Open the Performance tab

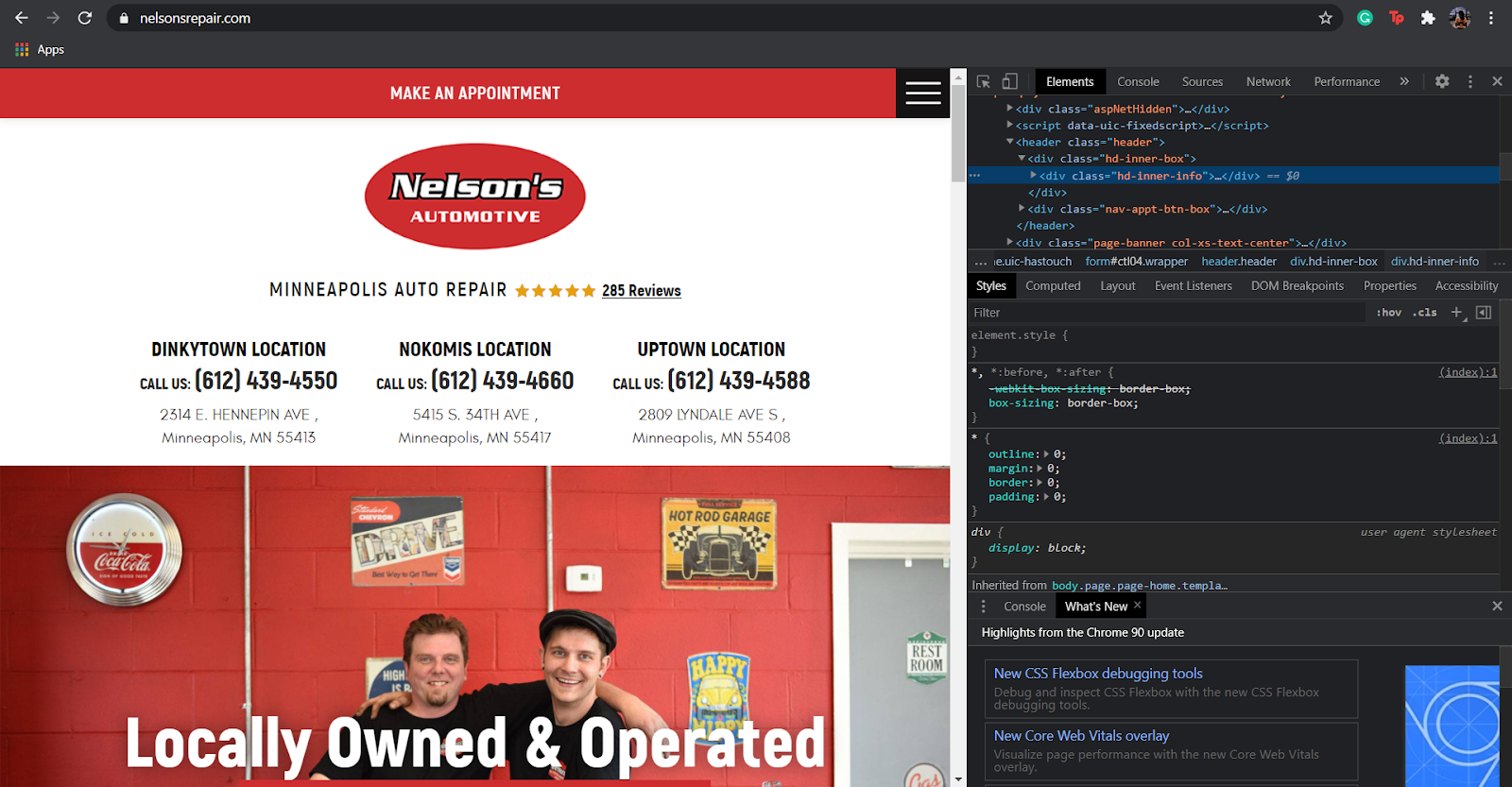point(1347,81)
